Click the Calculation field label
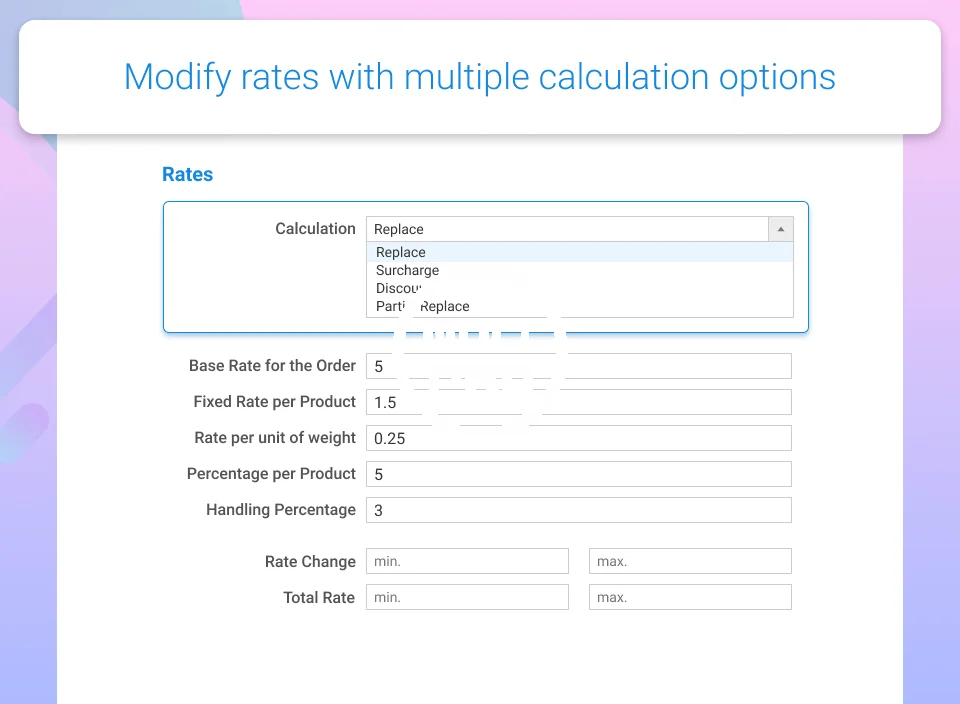 coord(315,229)
